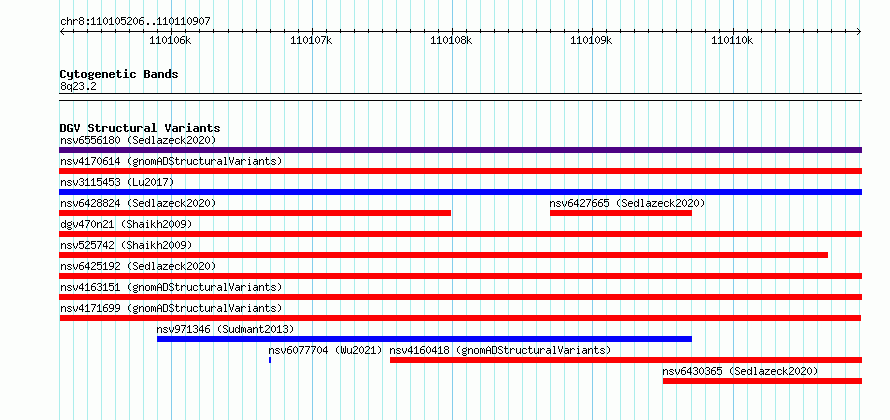Open the nsv6077704 (Wu2021) label
890x420 pixels.
(x=325, y=350)
